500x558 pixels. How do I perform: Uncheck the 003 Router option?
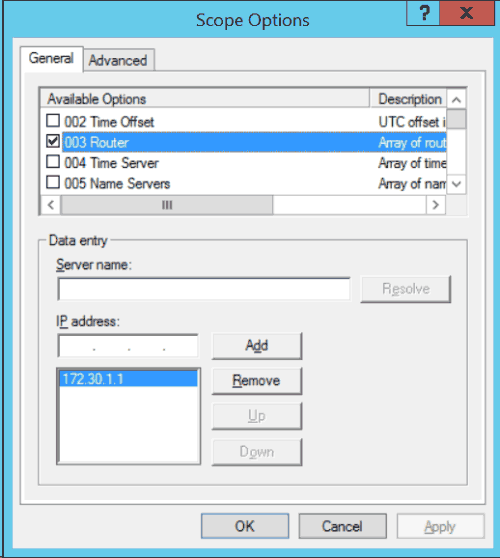53,142
